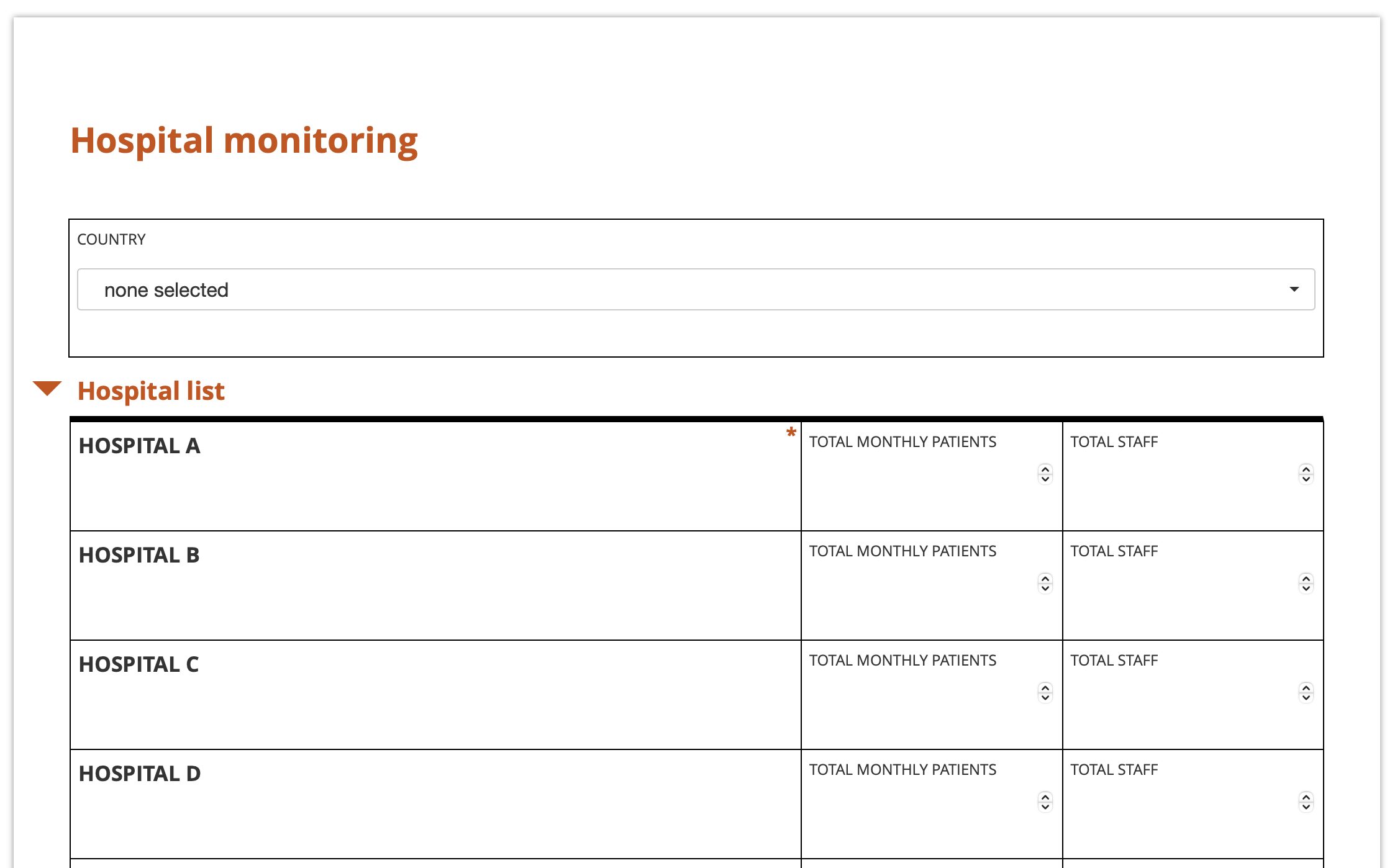Click the Country dropdown caret arrow
Image resolution: width=1400 pixels, height=868 pixels.
(1294, 289)
